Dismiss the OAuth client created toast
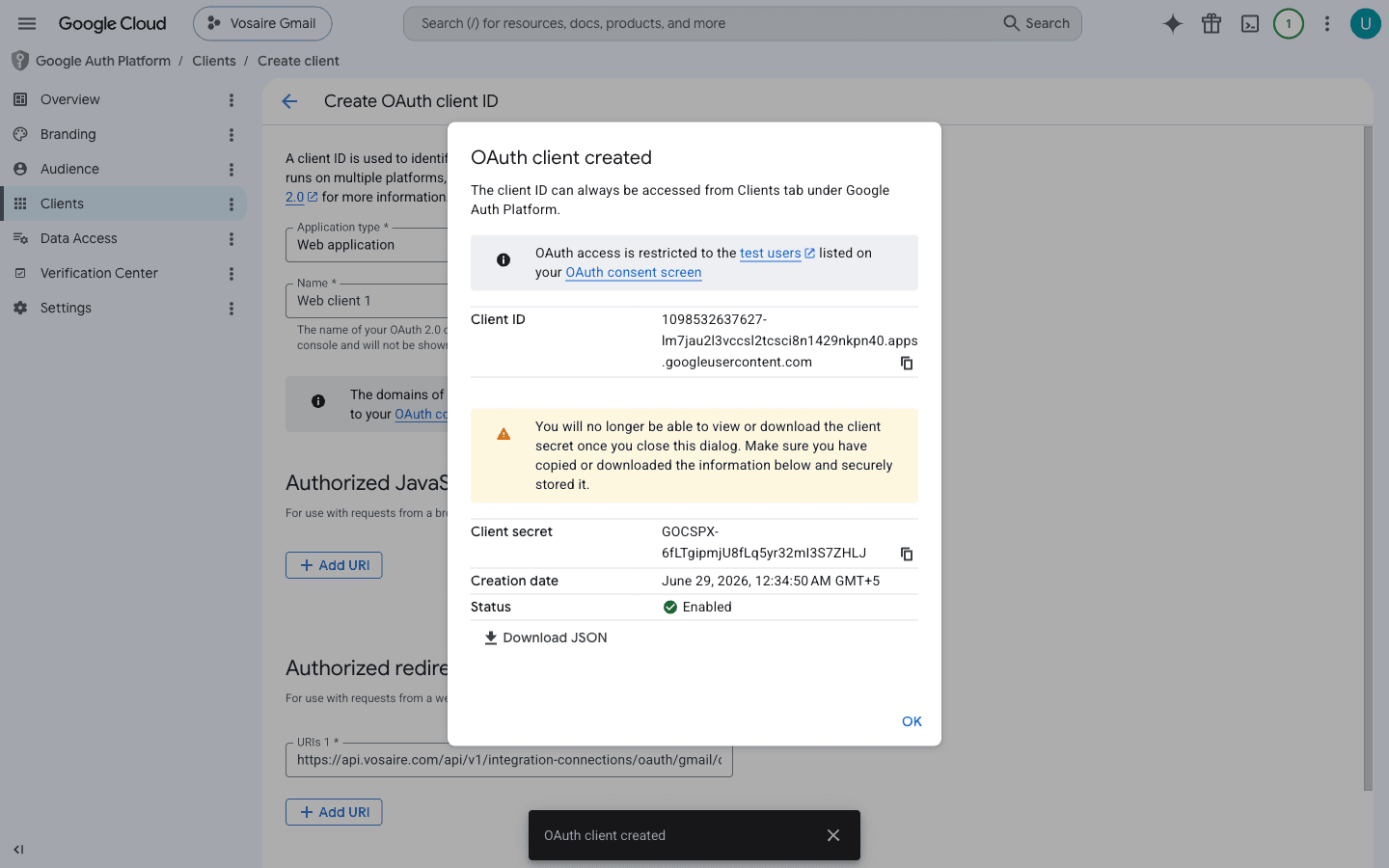 tap(833, 835)
